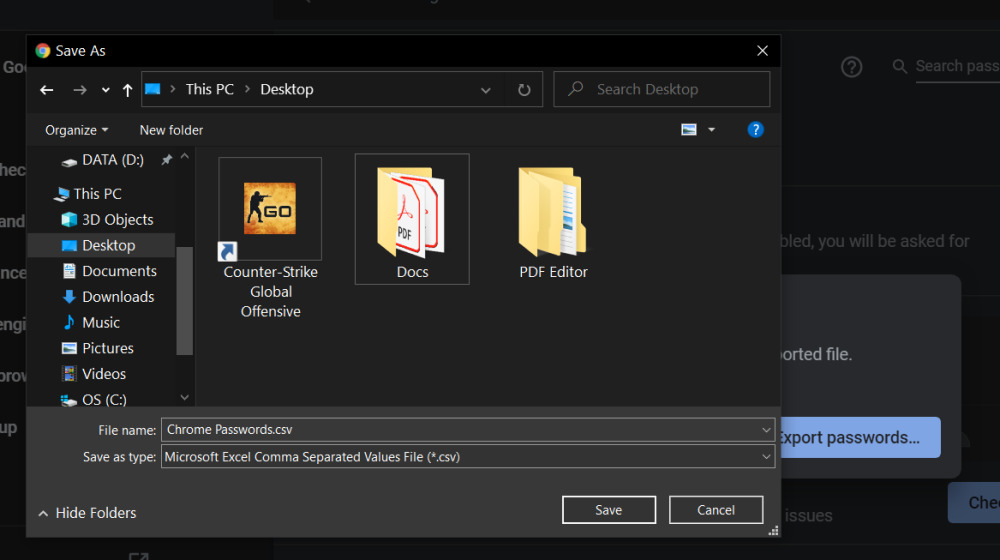
Task: Go up one folder level
Action: pos(127,90)
